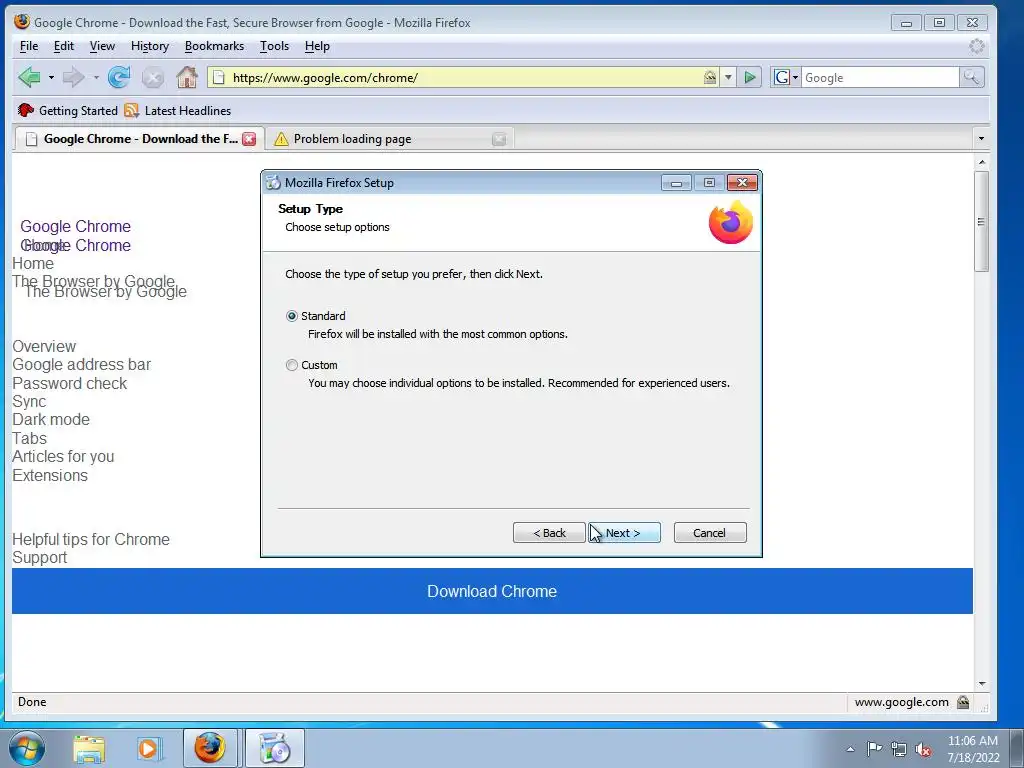Expand the address bar history dropdown
This screenshot has height=768, width=1024.
(x=728, y=78)
